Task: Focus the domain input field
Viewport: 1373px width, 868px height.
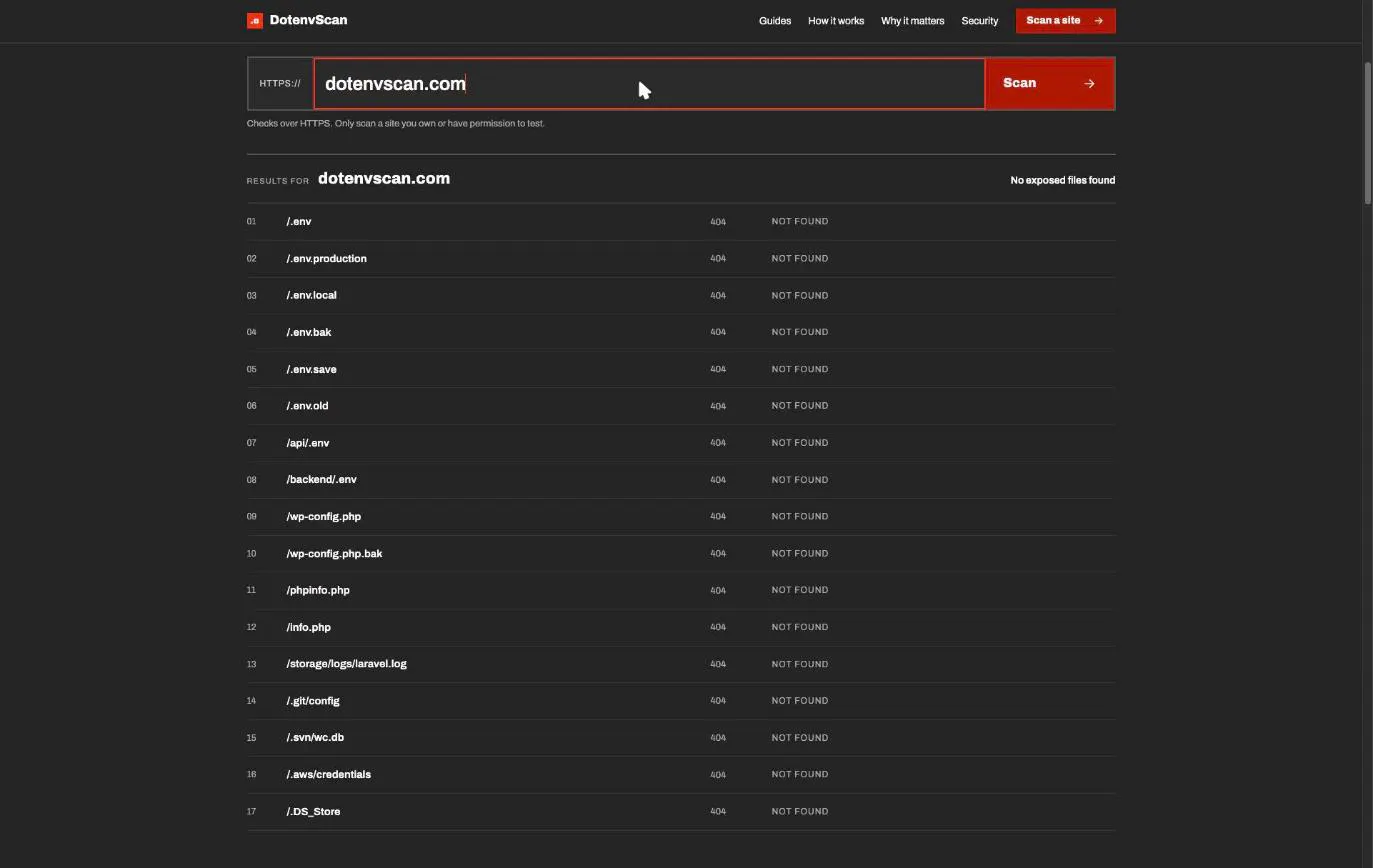Action: pos(649,83)
